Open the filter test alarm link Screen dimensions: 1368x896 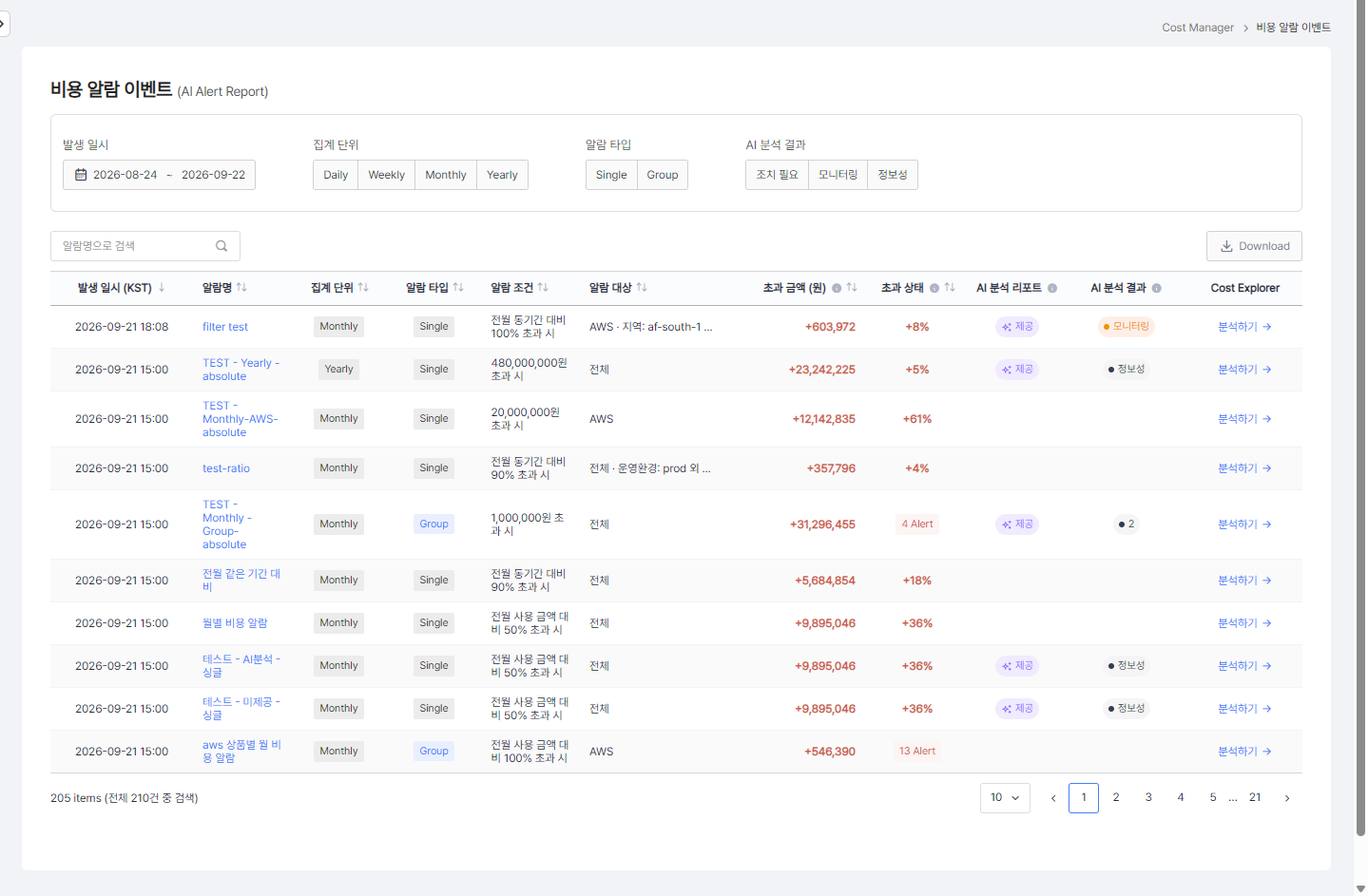tap(225, 327)
